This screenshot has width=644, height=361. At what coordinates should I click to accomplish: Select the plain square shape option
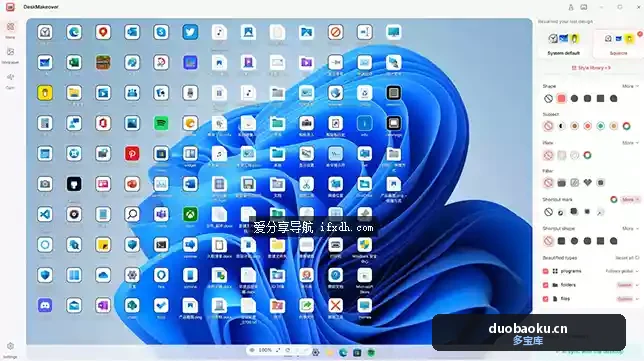click(x=600, y=99)
